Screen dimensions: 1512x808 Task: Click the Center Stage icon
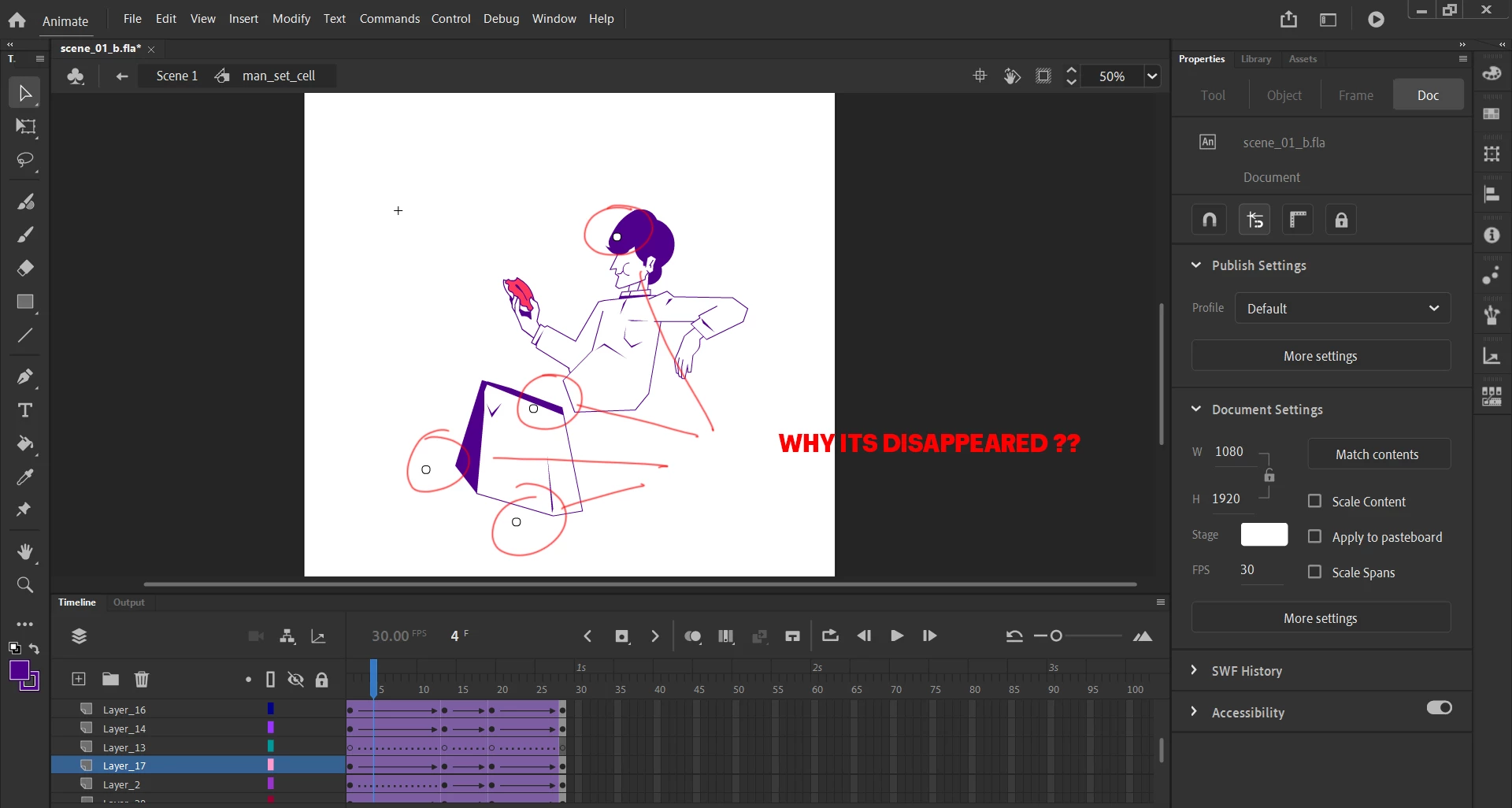pyautogui.click(x=980, y=76)
